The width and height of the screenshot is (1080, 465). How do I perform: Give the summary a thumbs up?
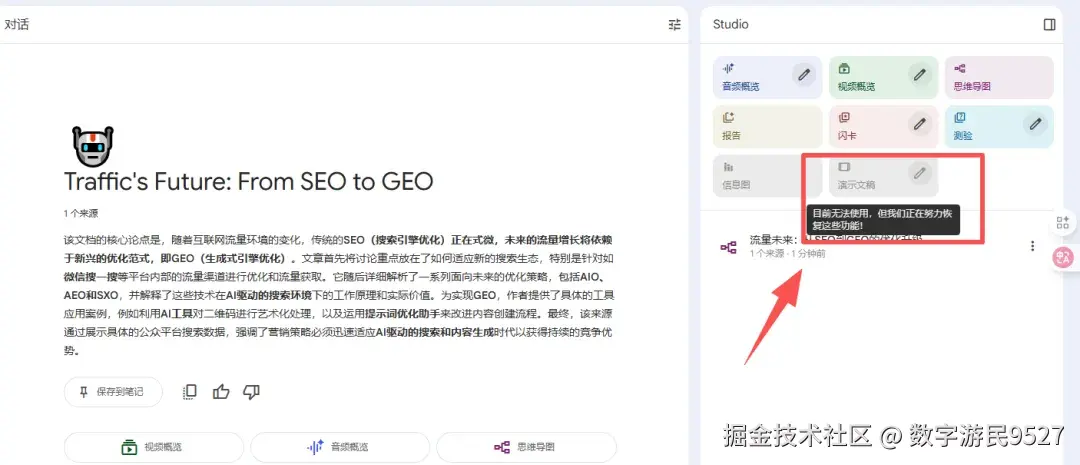(221, 392)
